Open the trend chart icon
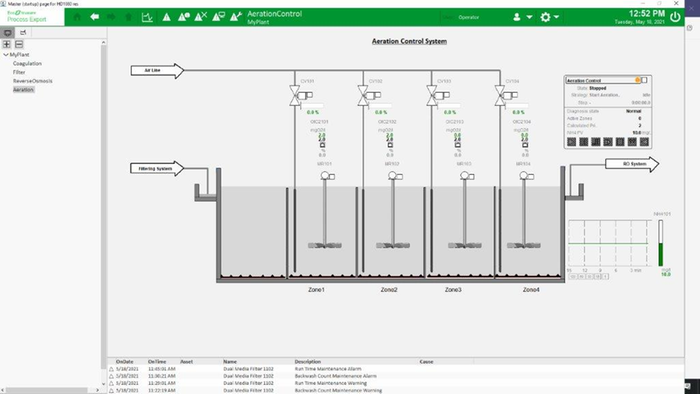The image size is (700, 394). [147, 17]
